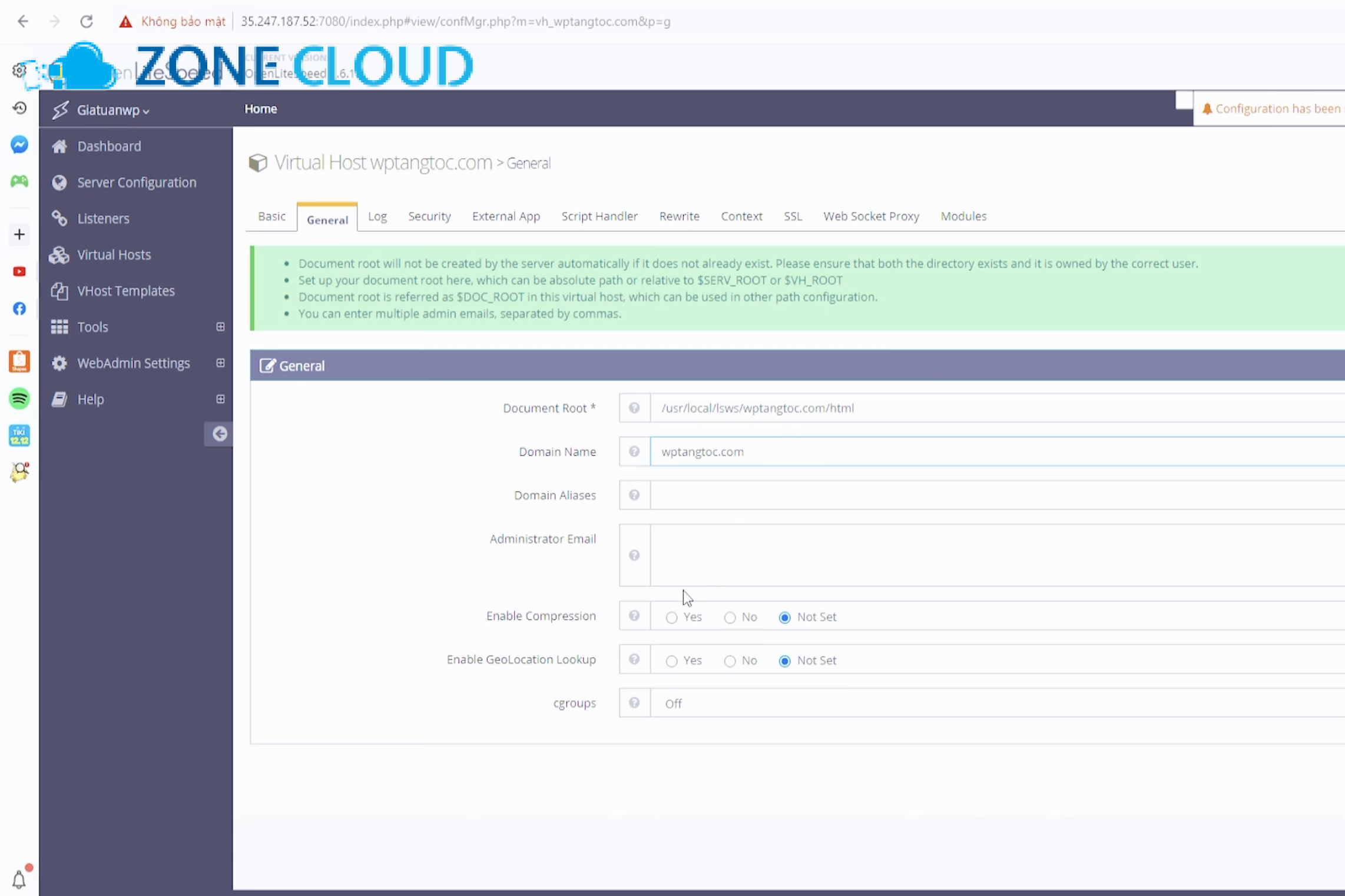
Task: Open the cgroups dropdown
Action: click(x=998, y=703)
